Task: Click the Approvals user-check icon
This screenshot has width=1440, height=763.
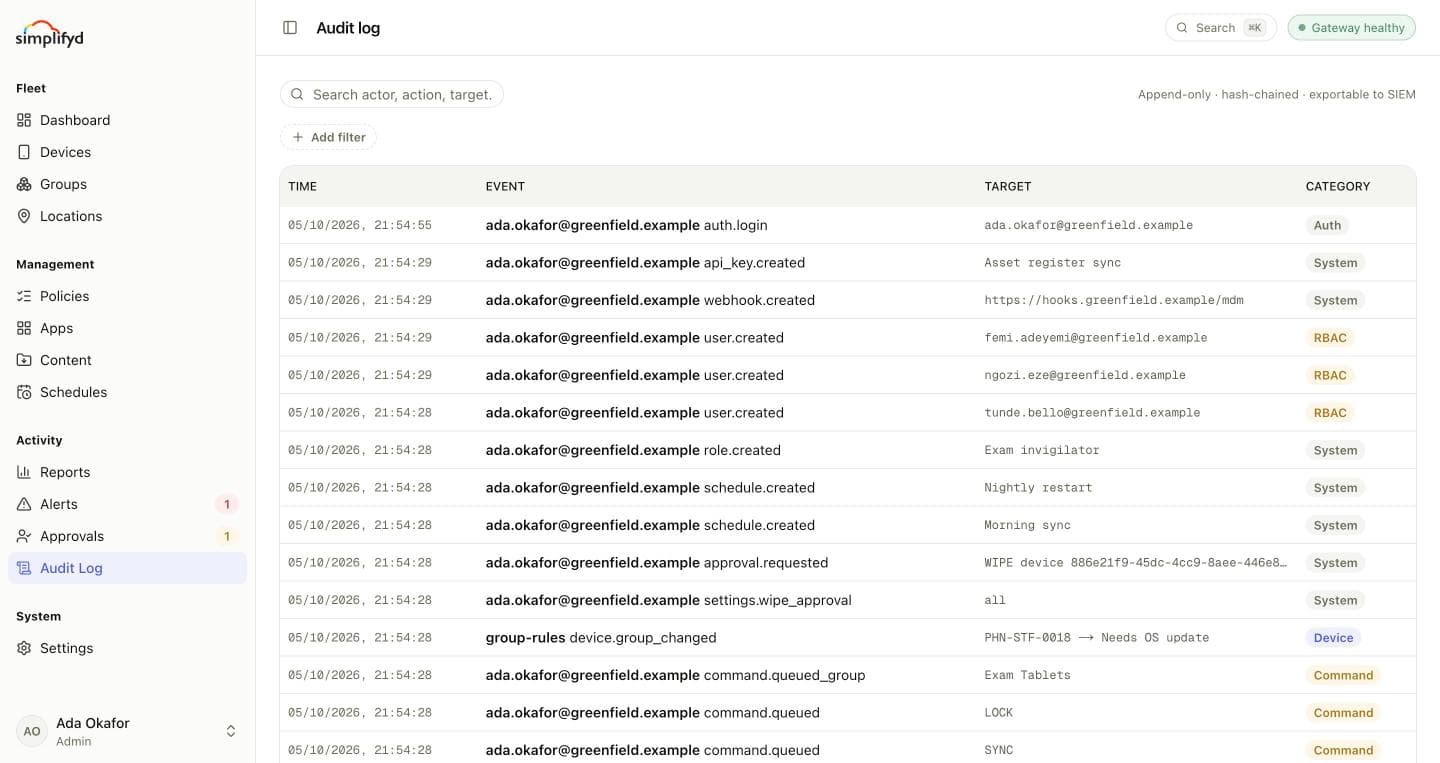Action: pos(24,536)
